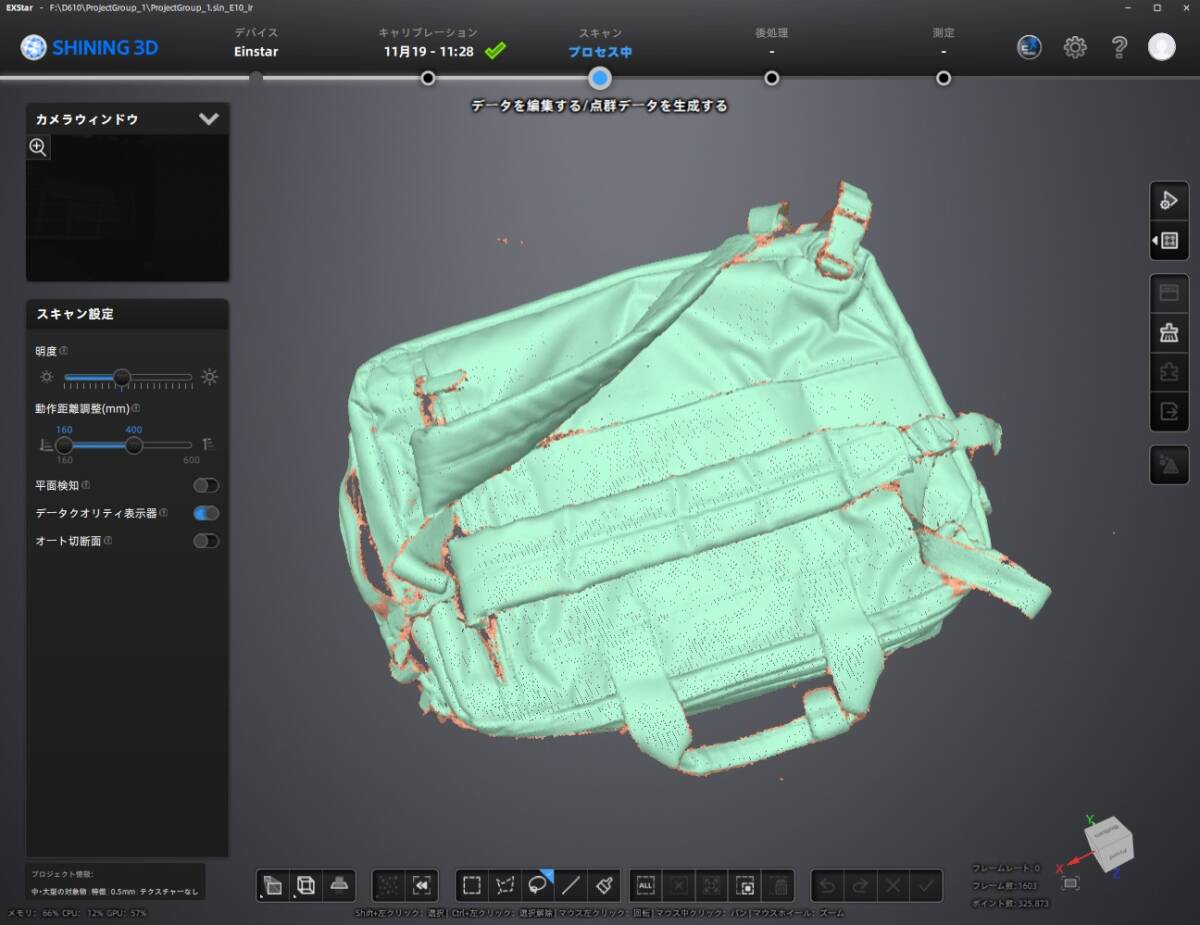Open the help question mark button

[1120, 47]
